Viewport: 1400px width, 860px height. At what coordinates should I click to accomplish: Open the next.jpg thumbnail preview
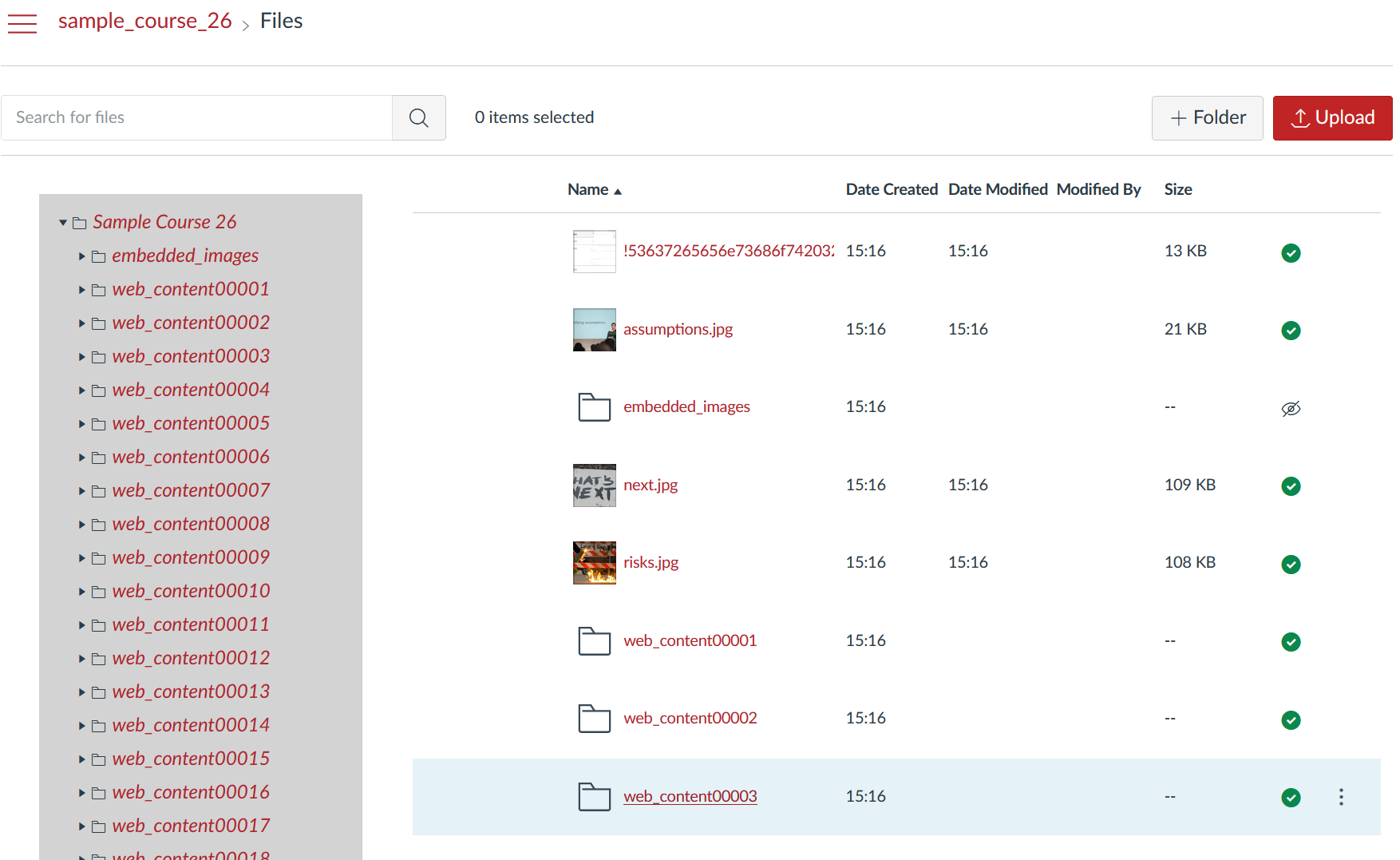tap(594, 485)
